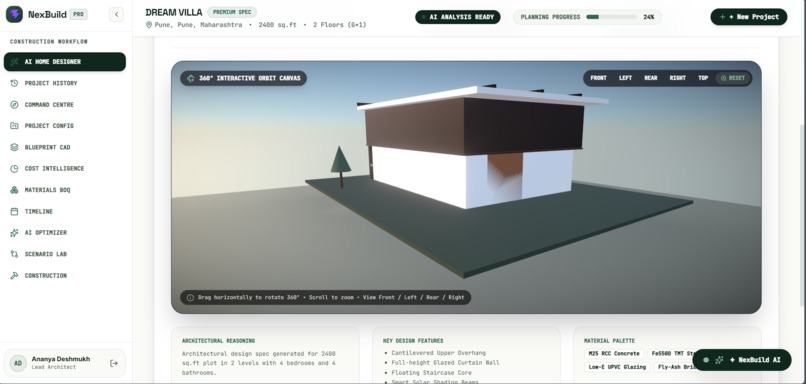Click the Project History clock icon
The image size is (806, 384).
14,83
